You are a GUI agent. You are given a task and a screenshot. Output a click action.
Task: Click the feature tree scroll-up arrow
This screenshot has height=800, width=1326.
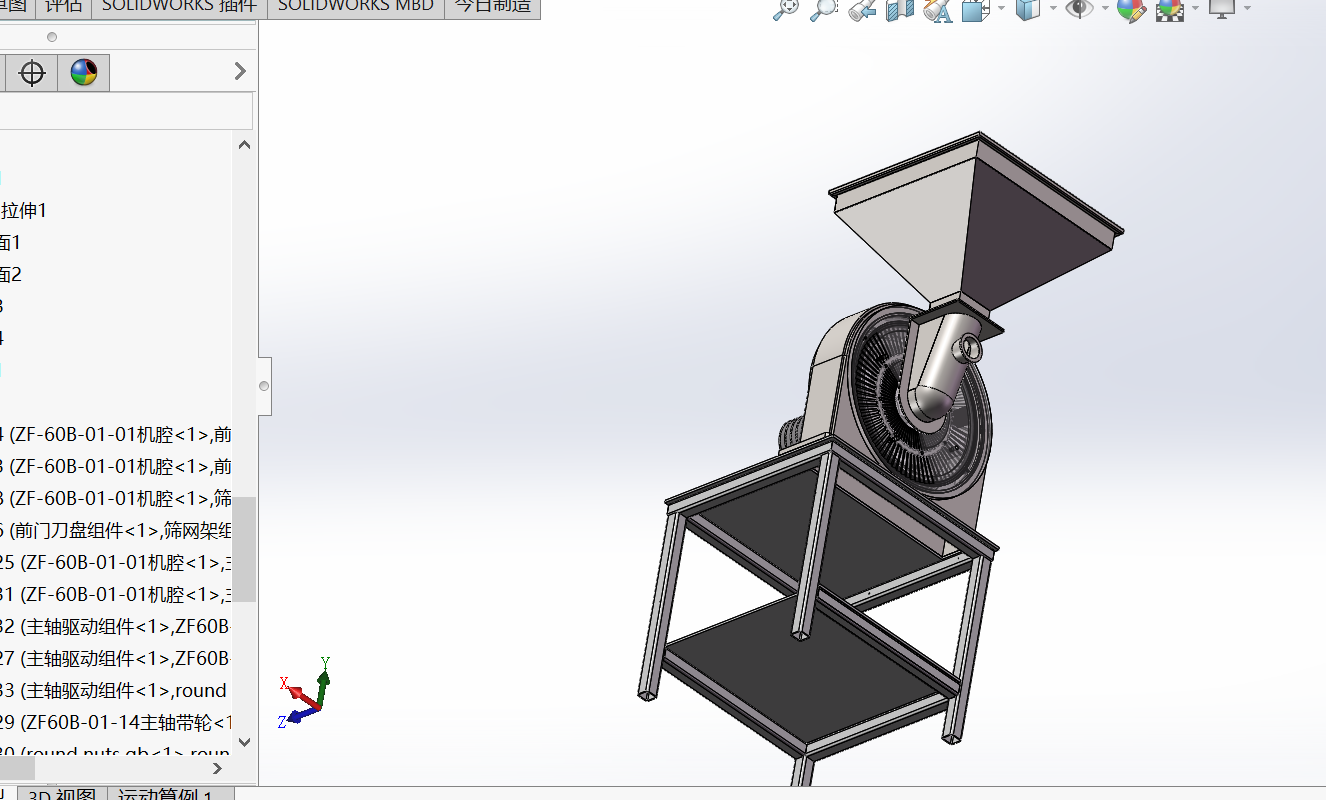click(x=244, y=144)
